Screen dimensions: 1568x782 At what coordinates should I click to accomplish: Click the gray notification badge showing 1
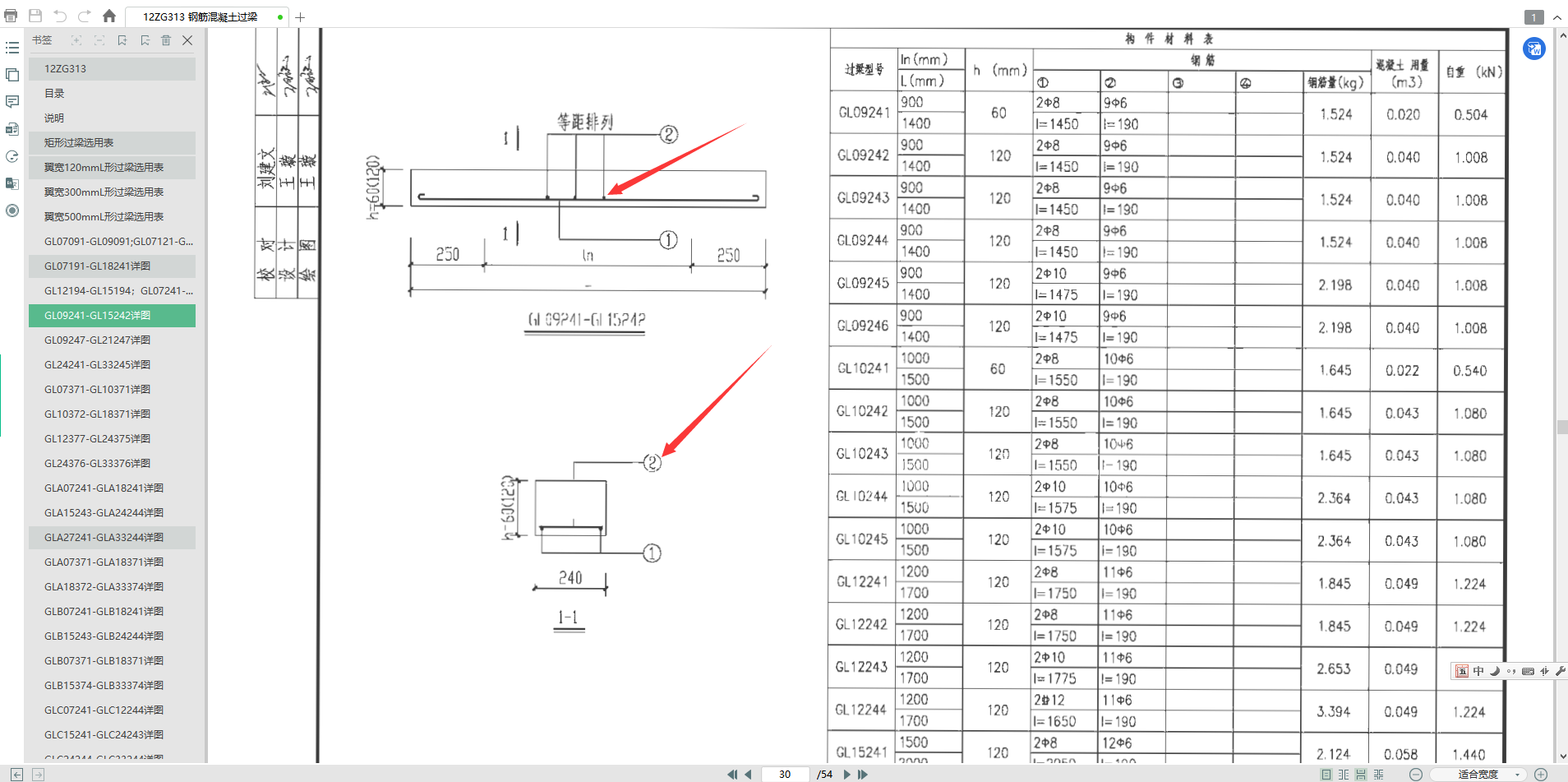coord(1533,17)
